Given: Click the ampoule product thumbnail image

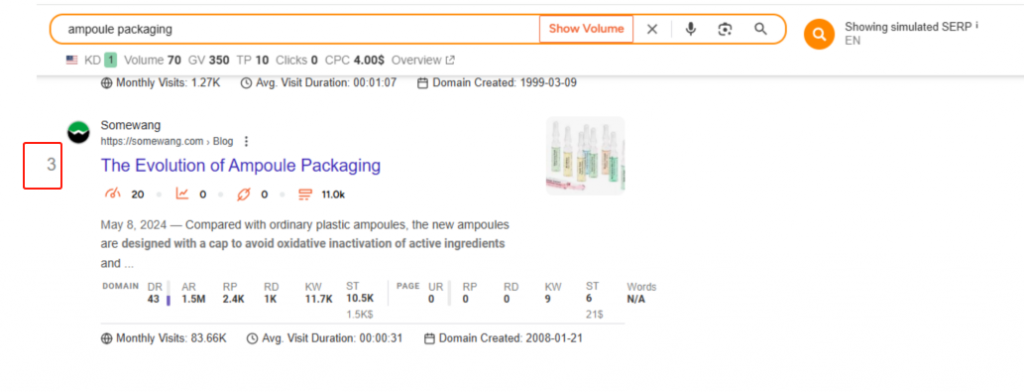Looking at the screenshot, I should 585,155.
